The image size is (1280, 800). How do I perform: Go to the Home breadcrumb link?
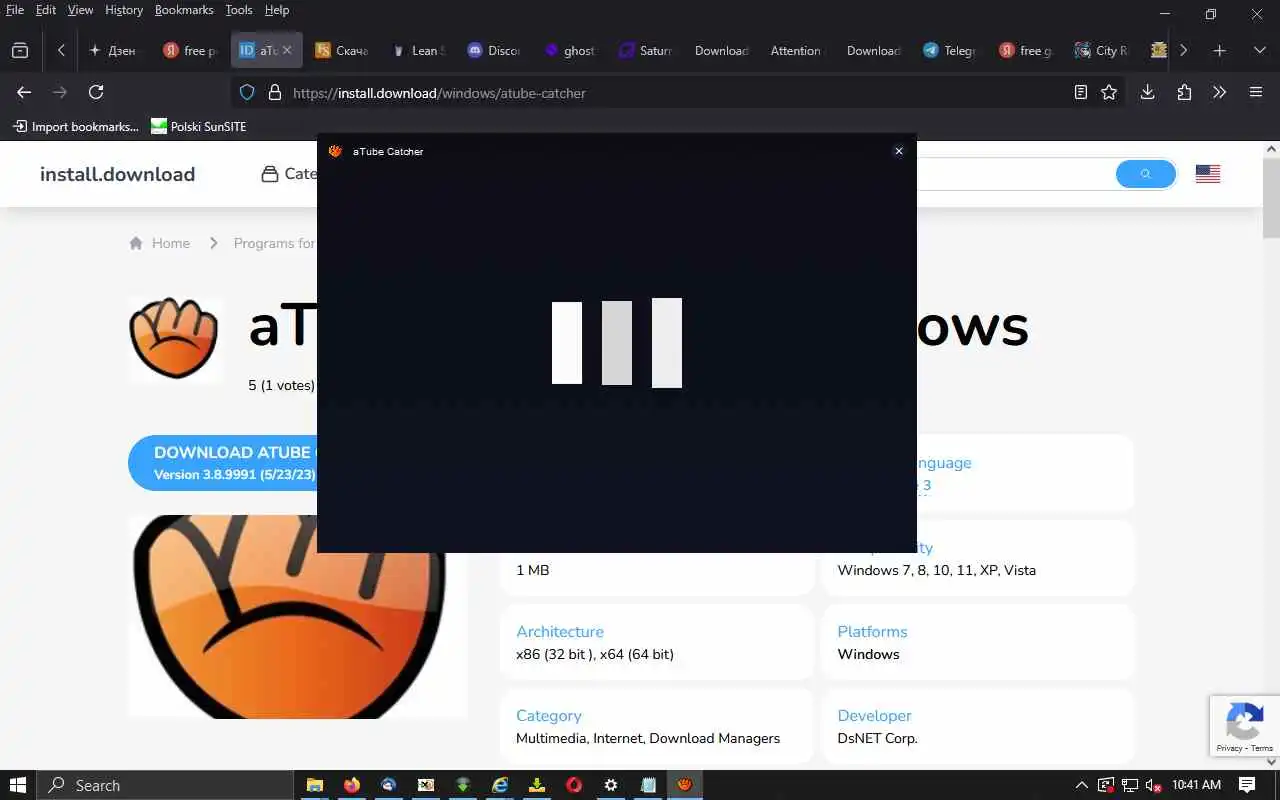tap(159, 243)
